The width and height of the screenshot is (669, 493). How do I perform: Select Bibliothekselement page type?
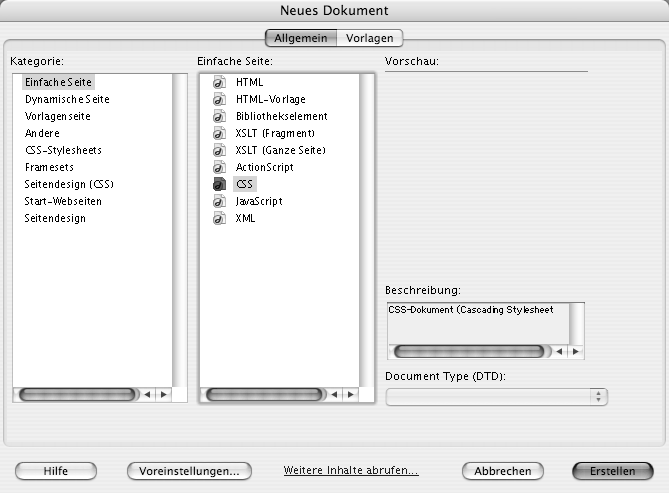click(282, 116)
